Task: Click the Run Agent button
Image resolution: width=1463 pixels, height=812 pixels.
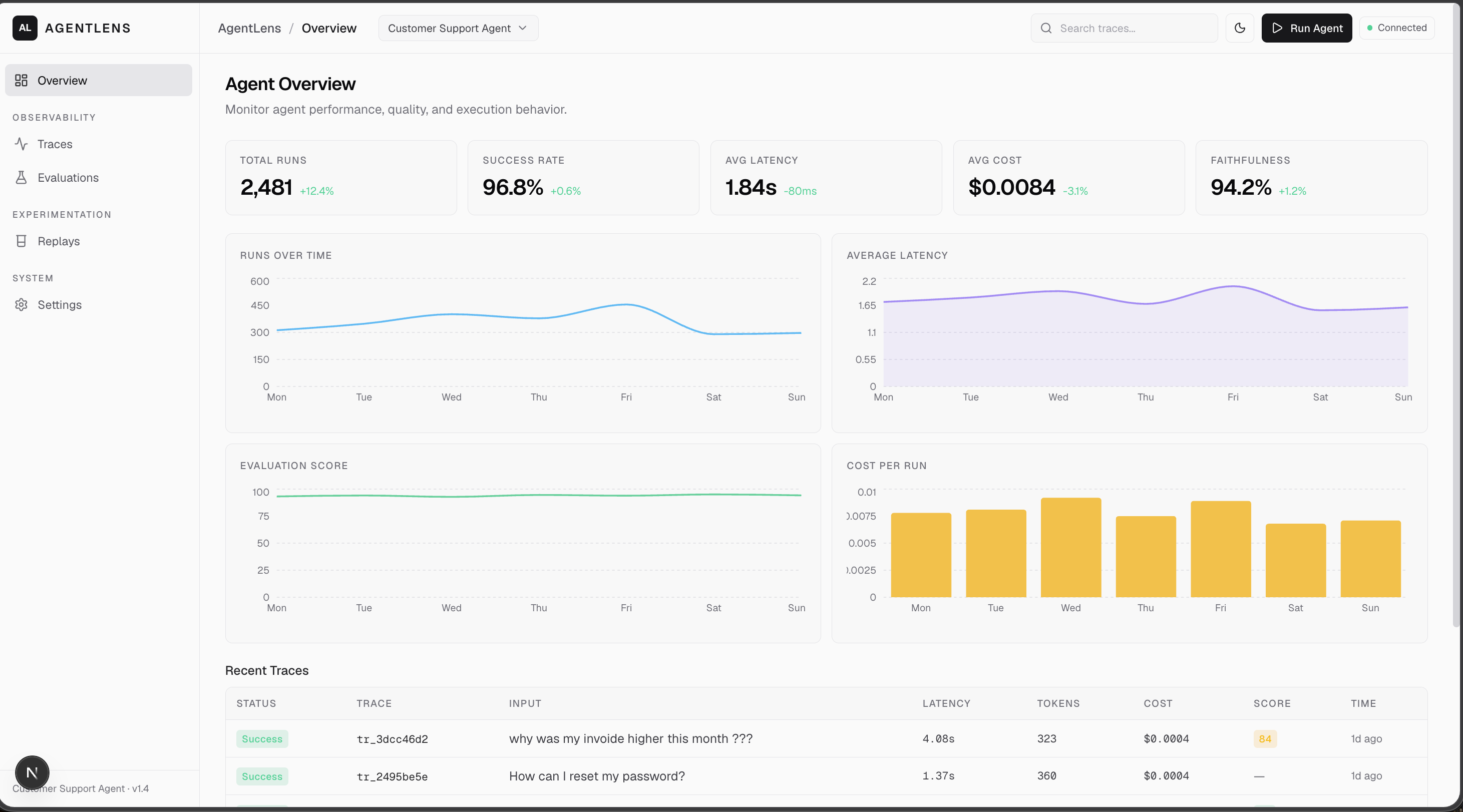Action: pos(1306,28)
